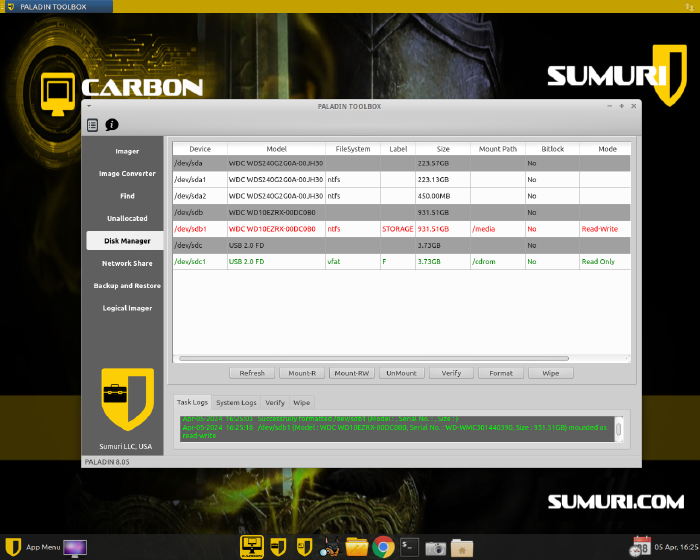Select Imager in the sidebar
The image size is (700, 560).
click(127, 151)
